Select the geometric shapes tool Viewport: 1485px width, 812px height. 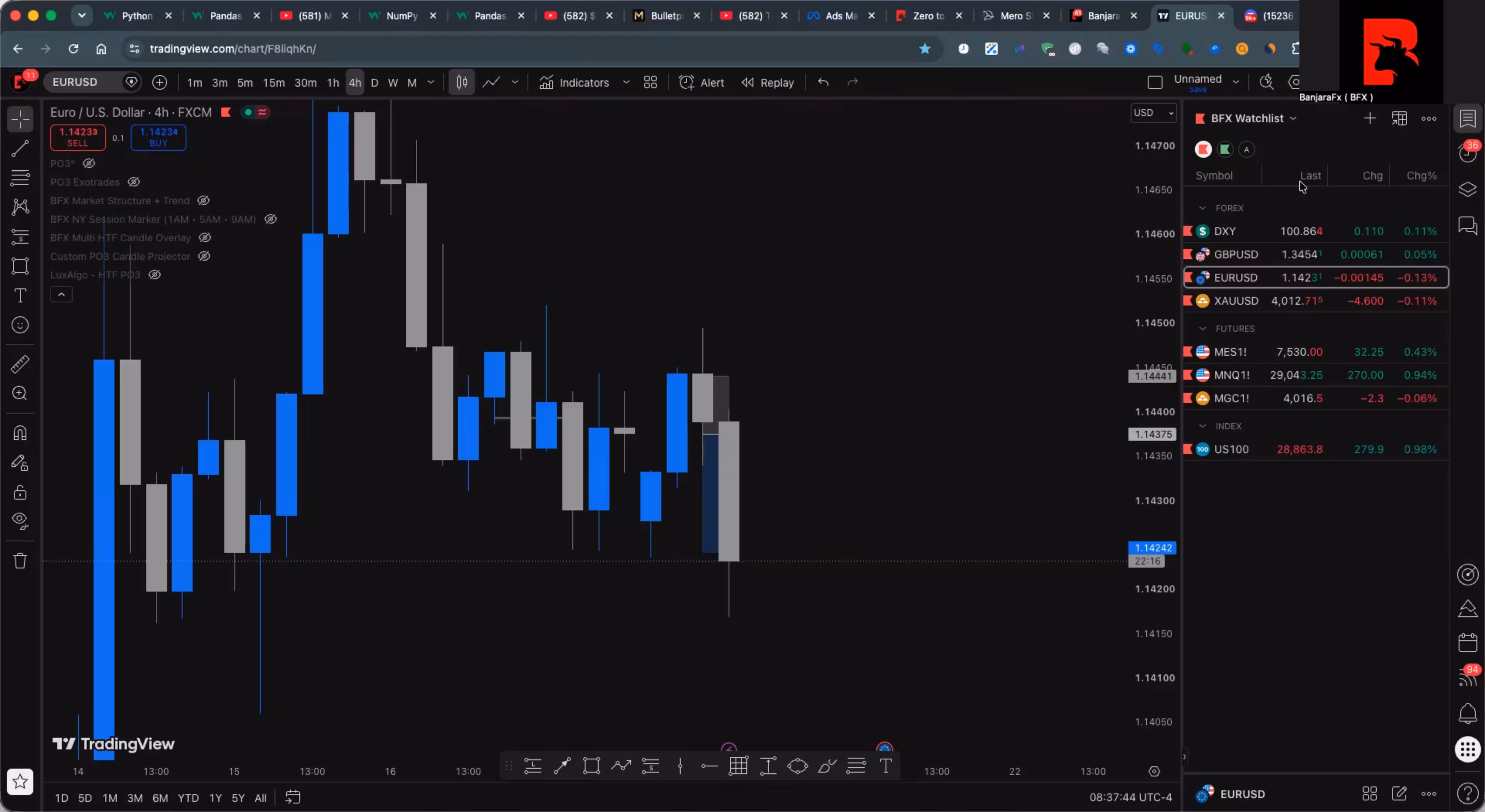[20, 266]
